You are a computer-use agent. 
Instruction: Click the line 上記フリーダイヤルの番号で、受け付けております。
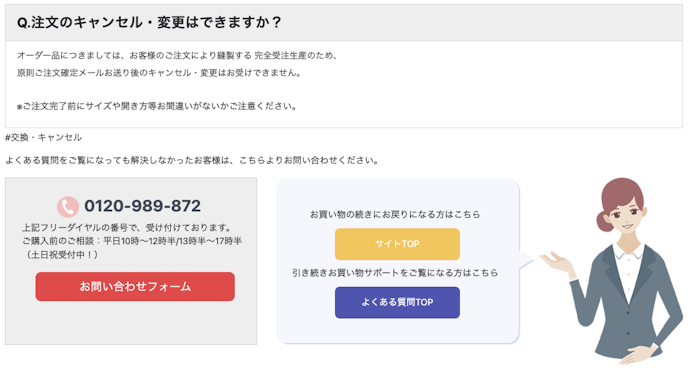(x=127, y=227)
